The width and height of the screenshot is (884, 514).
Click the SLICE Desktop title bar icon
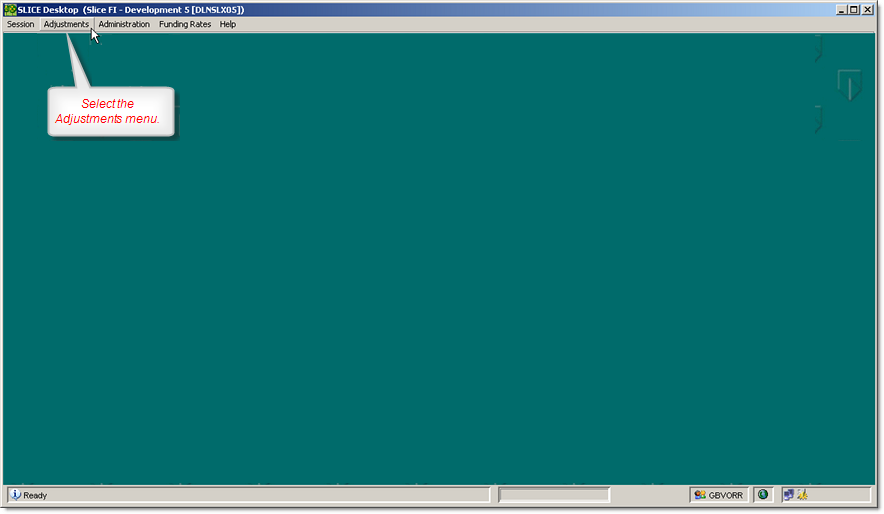pos(10,10)
